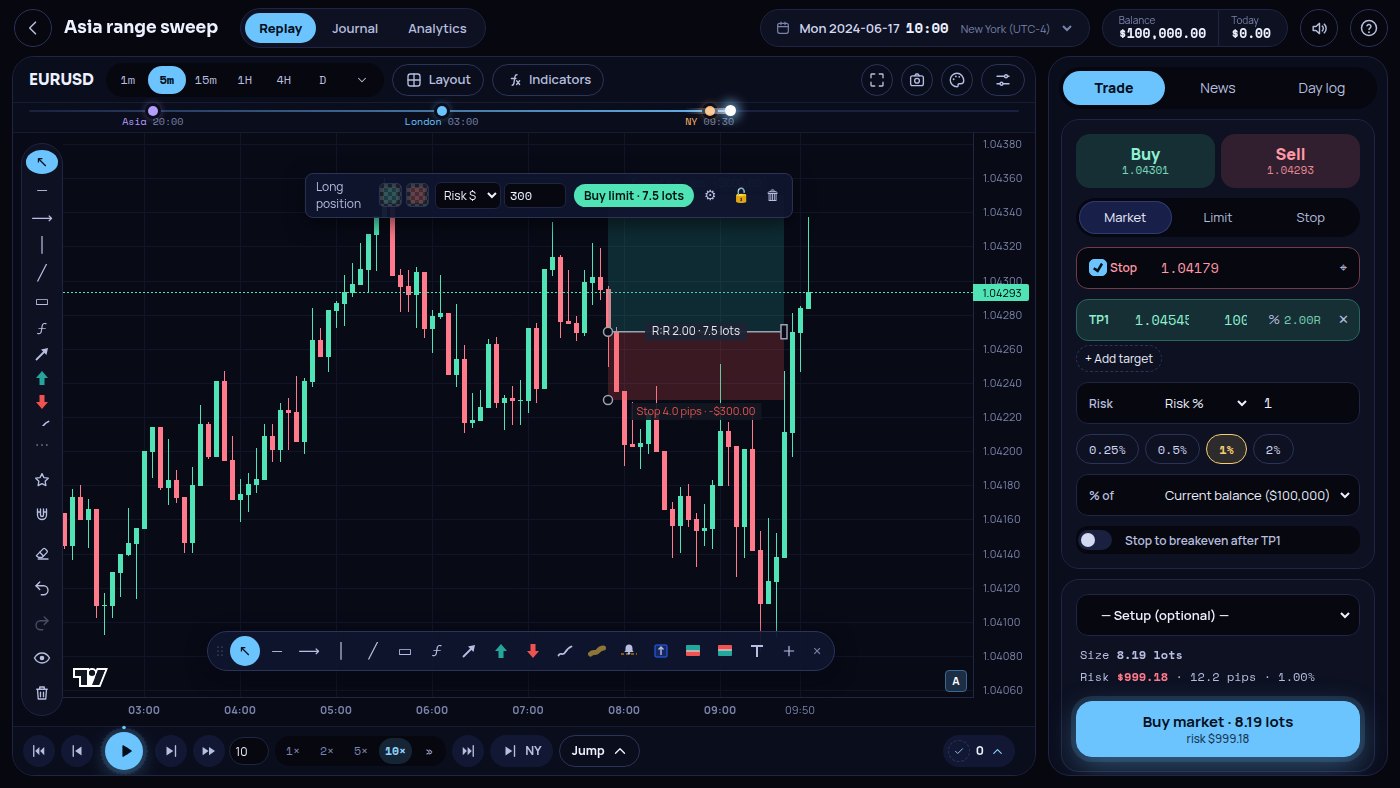
Task: Click the red stop color swatch
Action: click(417, 195)
